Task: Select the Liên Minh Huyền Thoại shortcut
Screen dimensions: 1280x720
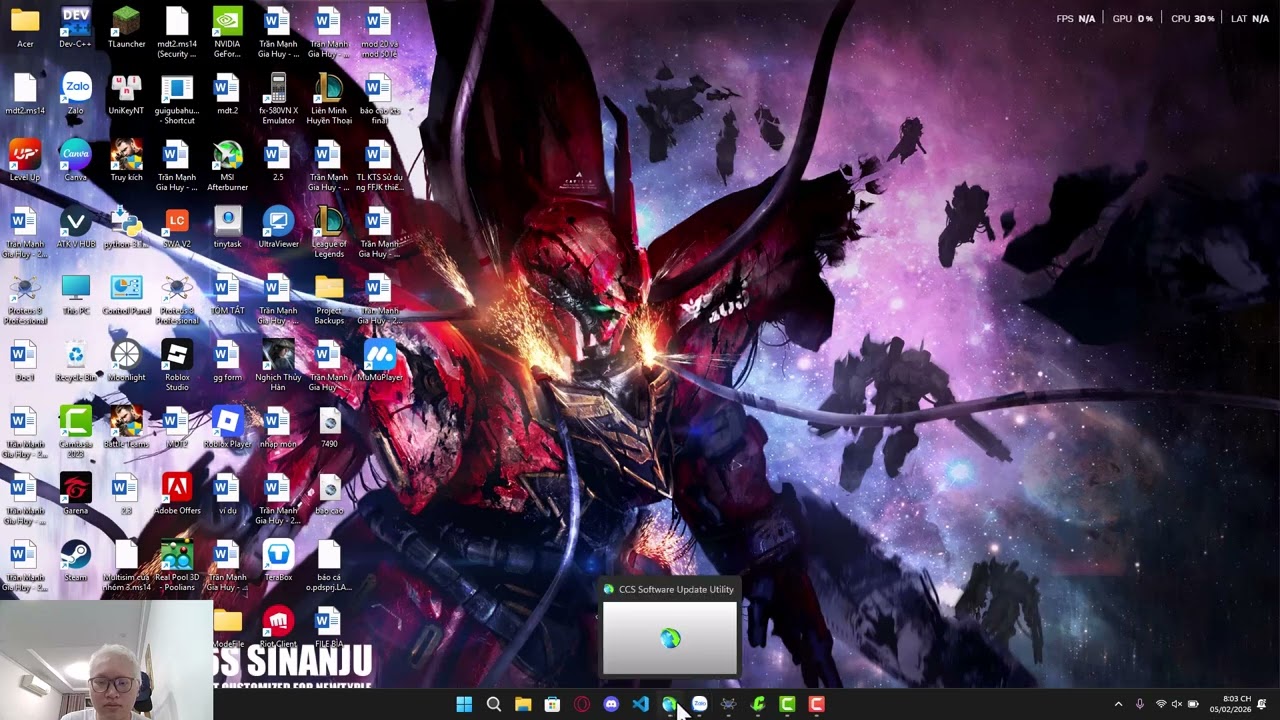Action: click(329, 99)
